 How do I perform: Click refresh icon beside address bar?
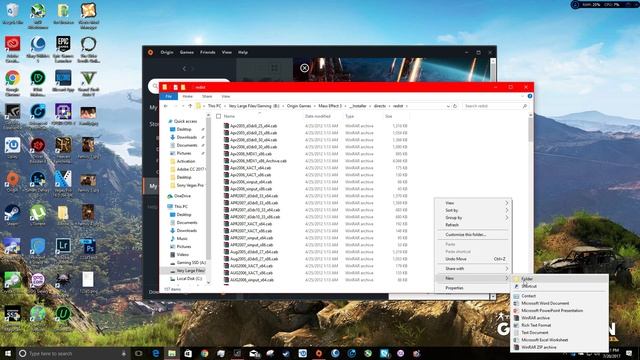(455, 106)
